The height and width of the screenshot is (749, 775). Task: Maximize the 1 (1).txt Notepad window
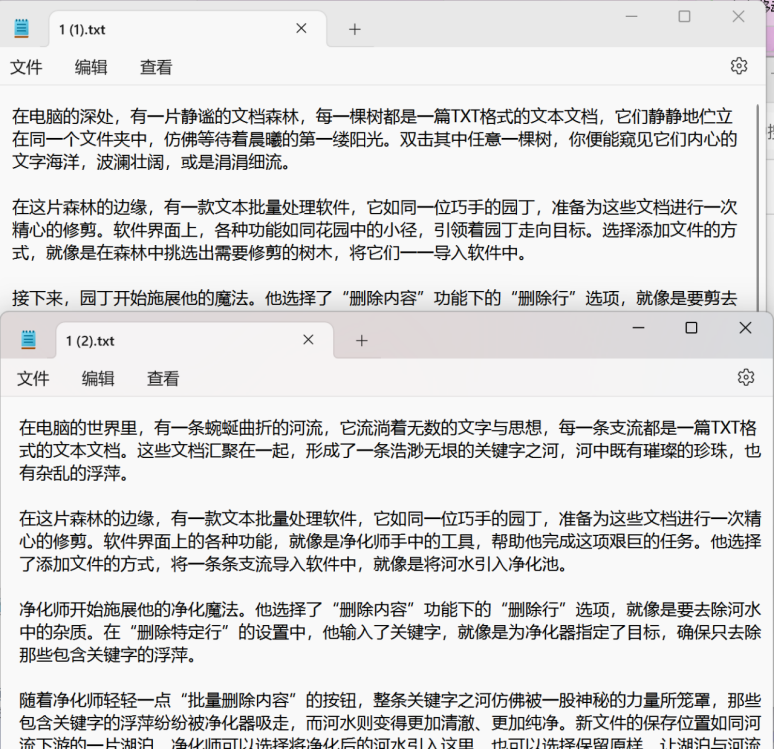click(684, 16)
